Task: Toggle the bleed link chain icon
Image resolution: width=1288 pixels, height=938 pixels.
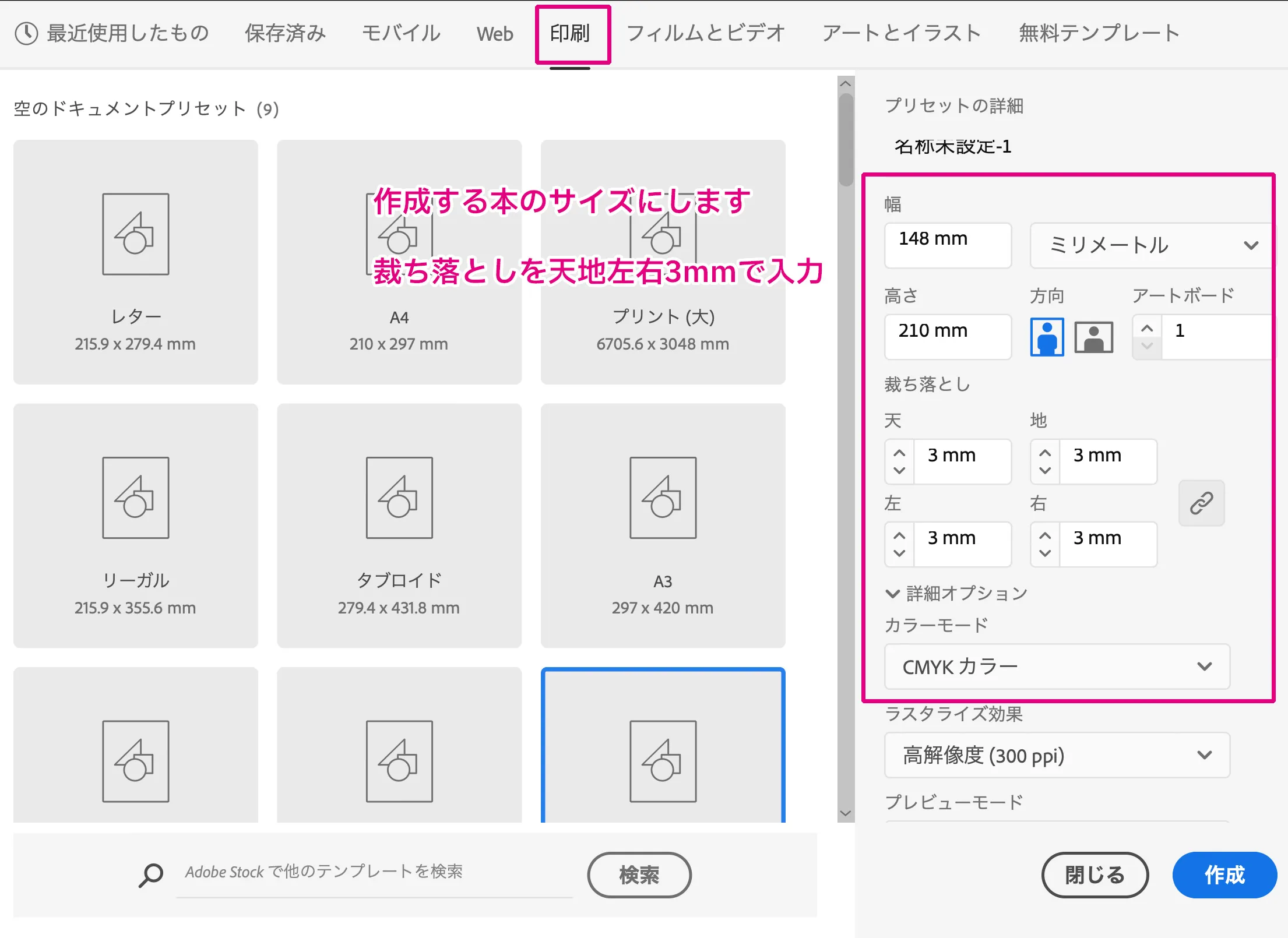Action: 1201,503
